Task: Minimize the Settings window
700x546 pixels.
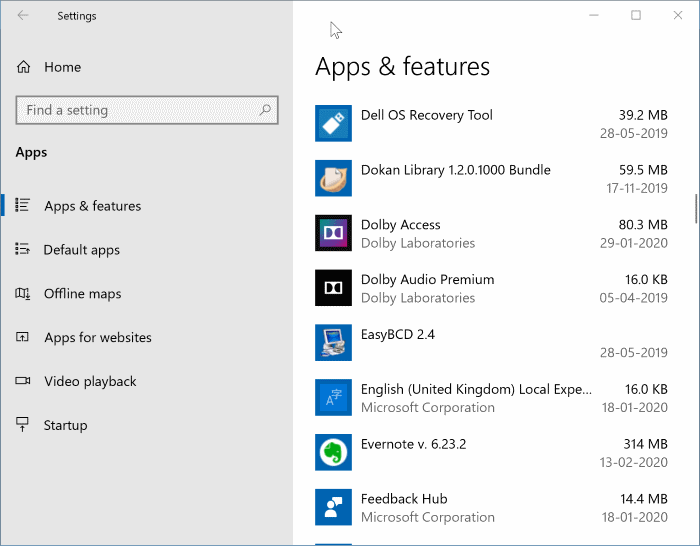Action: [x=594, y=15]
